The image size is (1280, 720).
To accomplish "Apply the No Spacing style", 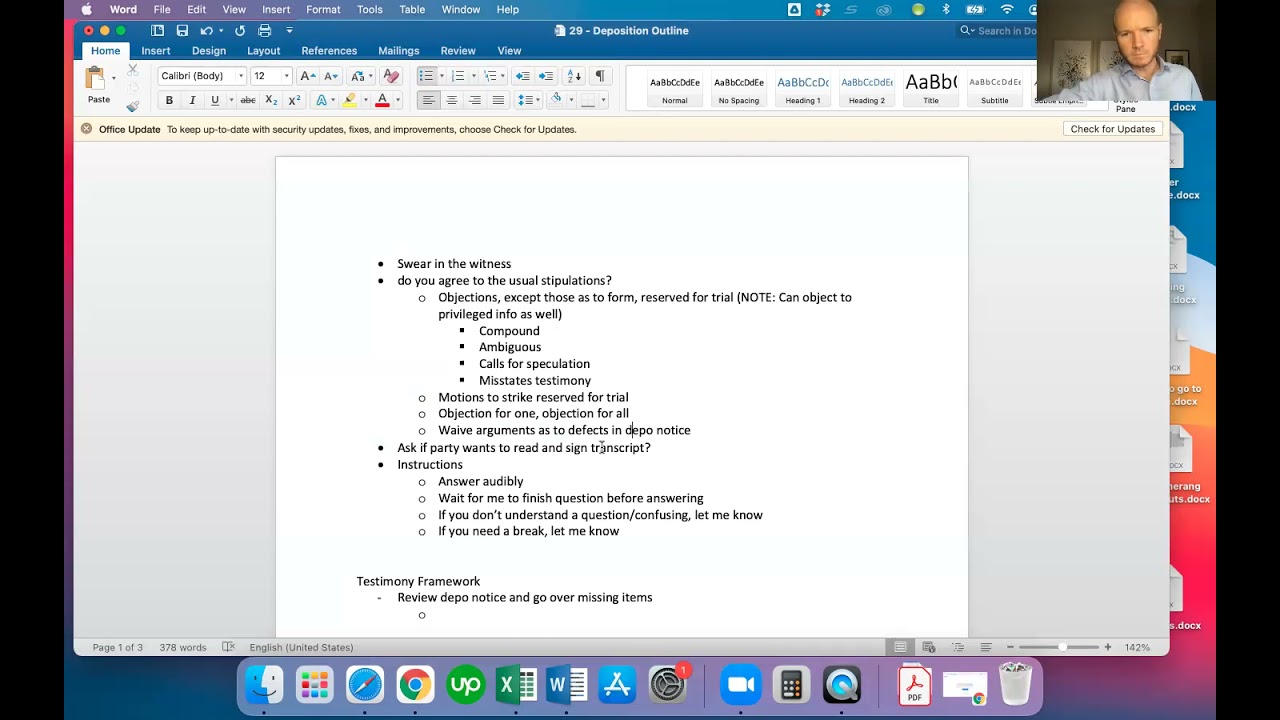I will click(x=739, y=88).
